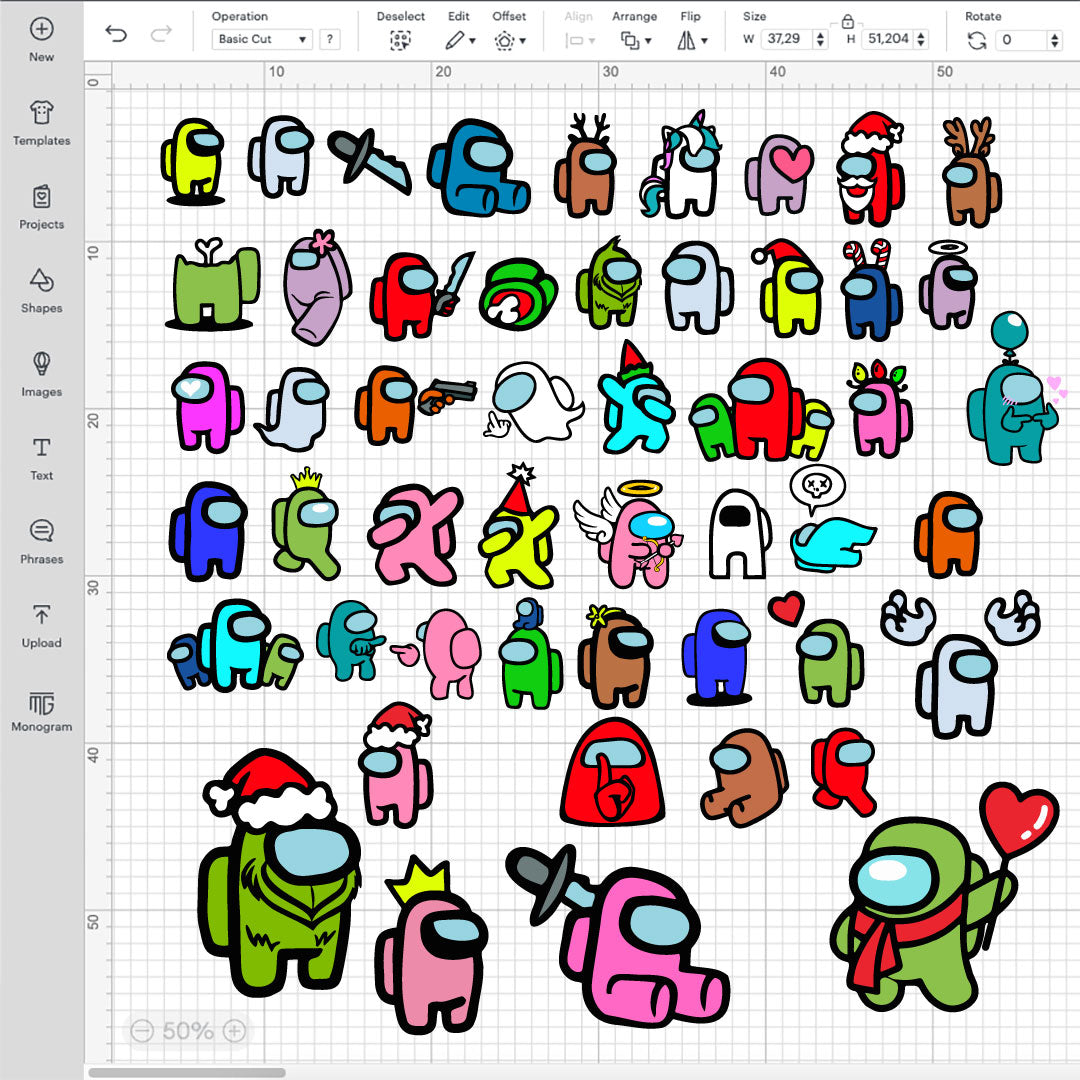The height and width of the screenshot is (1080, 1080).
Task: Click the Offset icon
Action: coord(504,41)
